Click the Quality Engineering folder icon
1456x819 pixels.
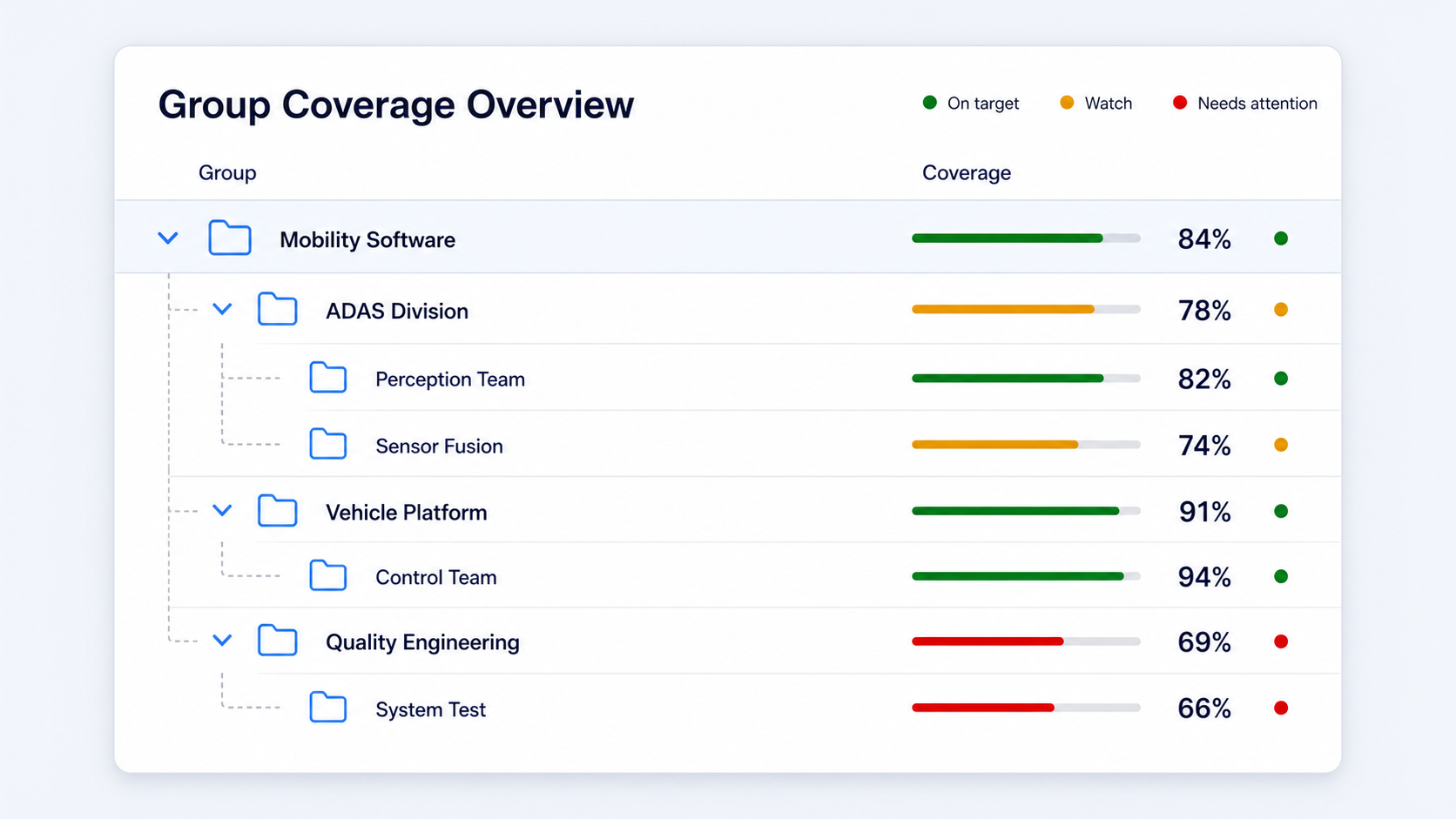(x=278, y=640)
